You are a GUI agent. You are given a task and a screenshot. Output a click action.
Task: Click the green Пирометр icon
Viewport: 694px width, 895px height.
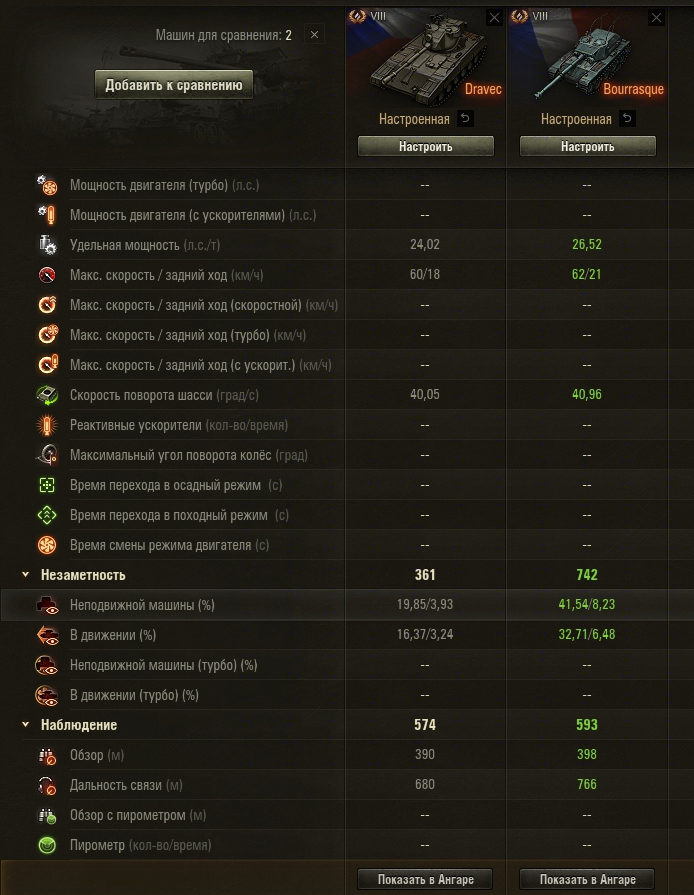(x=47, y=845)
